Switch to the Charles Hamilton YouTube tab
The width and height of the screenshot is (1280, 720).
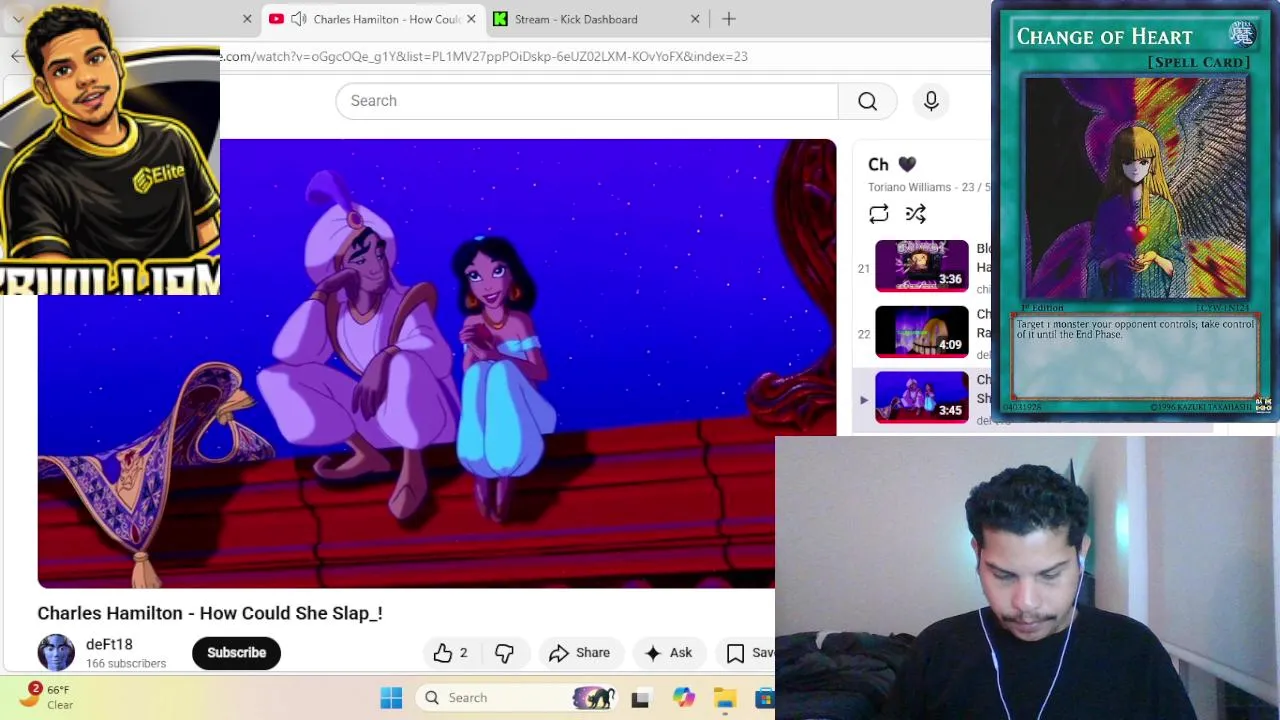click(x=373, y=19)
